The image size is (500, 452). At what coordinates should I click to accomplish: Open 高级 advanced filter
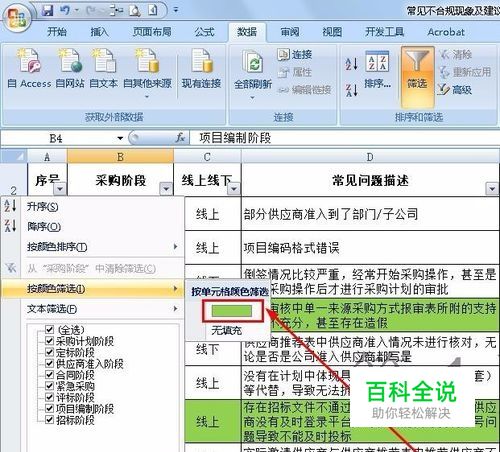[455, 90]
